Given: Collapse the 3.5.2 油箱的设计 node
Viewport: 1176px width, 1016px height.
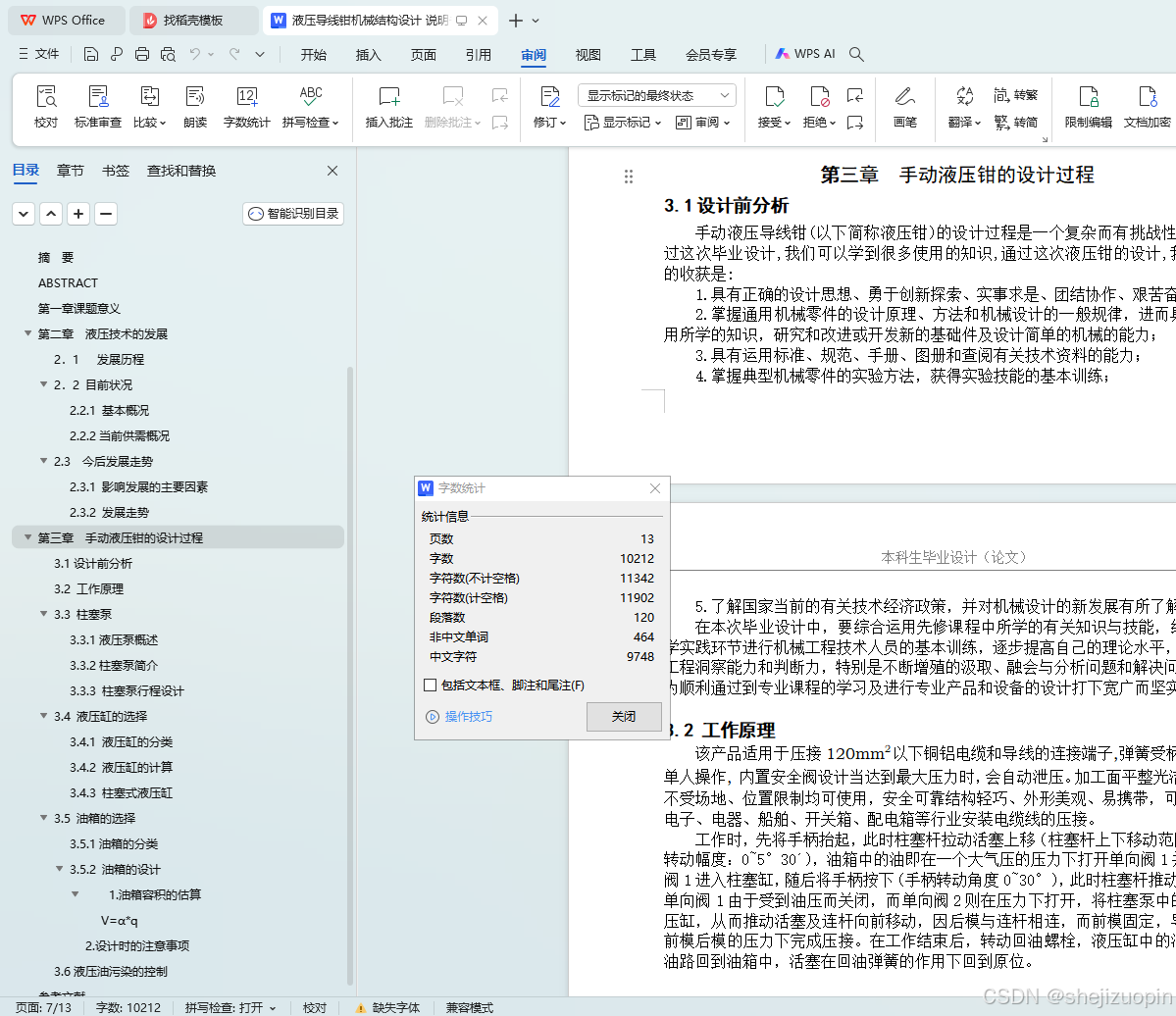Looking at the screenshot, I should (x=59, y=868).
